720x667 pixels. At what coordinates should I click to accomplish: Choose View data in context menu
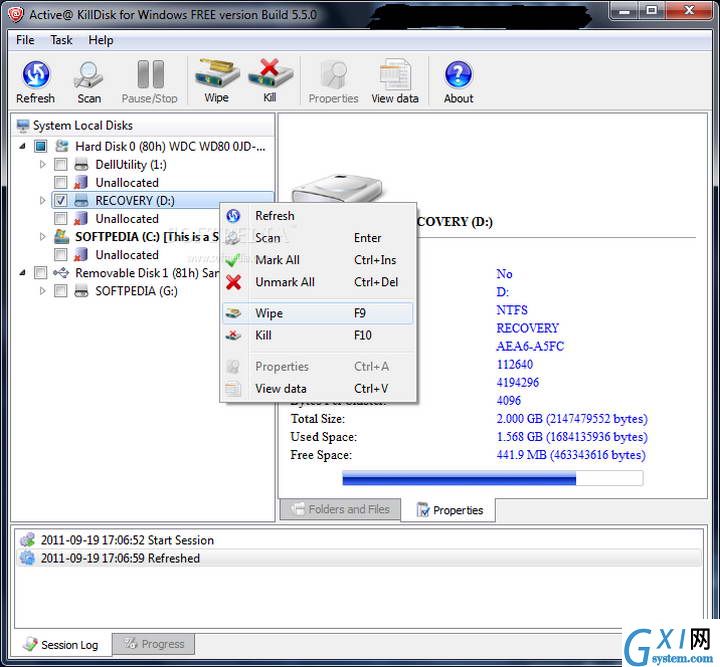318,388
